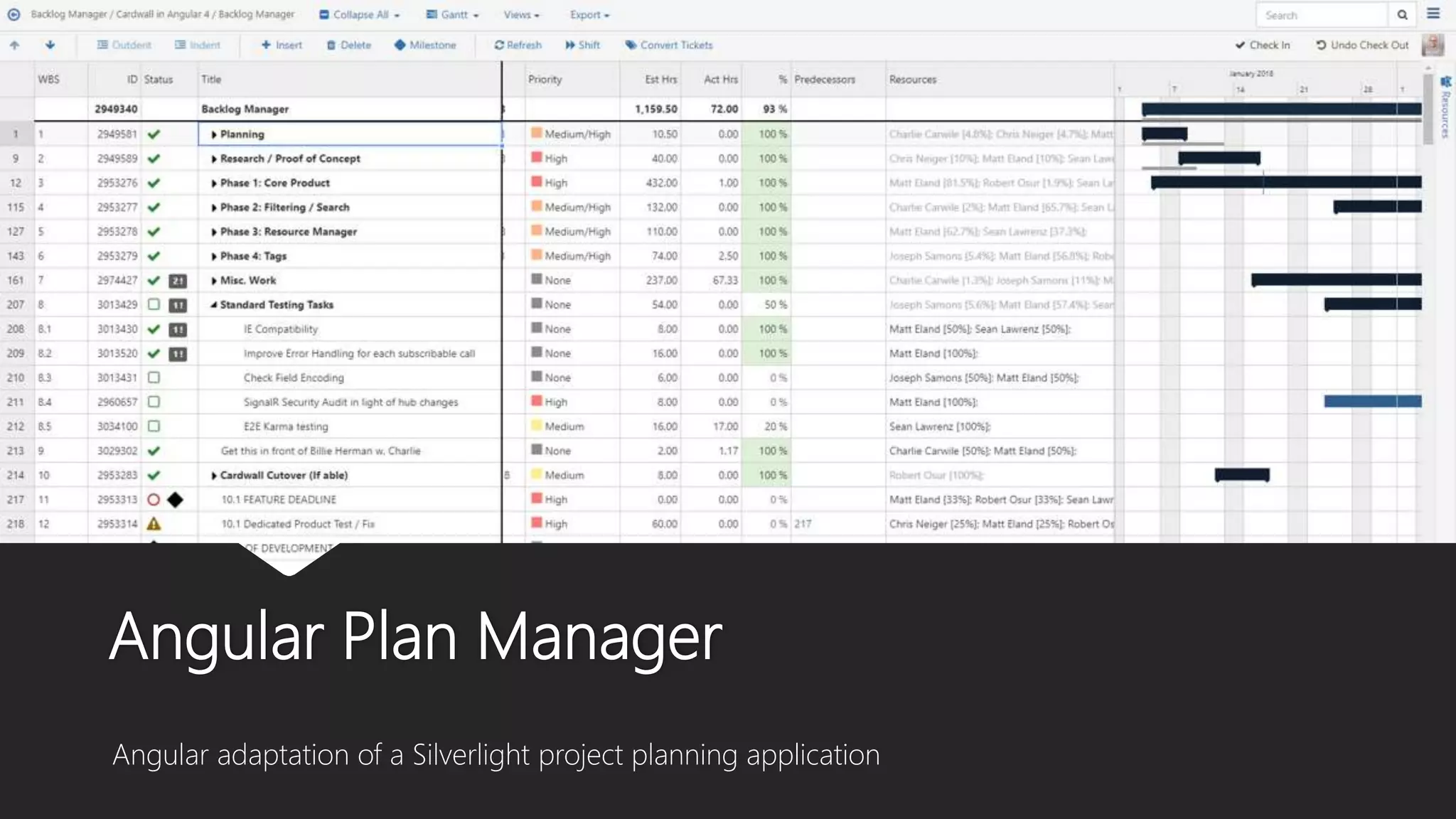
Task: Expand Phase 2: Filtering / Search
Action: (x=213, y=208)
